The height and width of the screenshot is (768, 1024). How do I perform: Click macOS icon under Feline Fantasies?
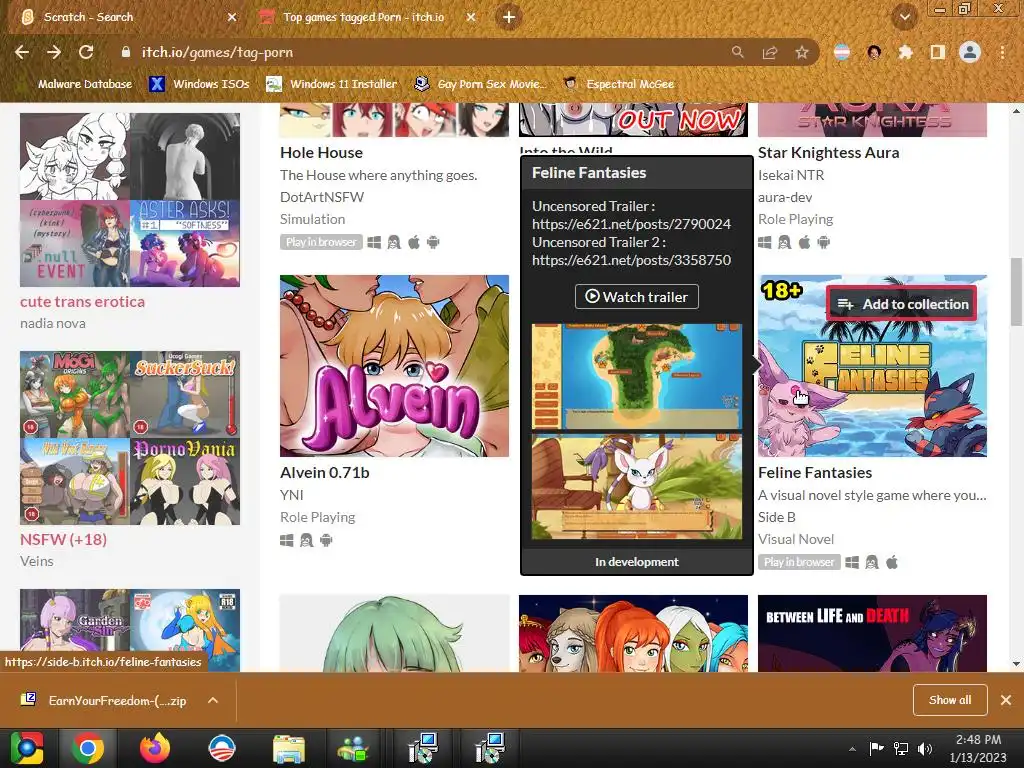891,562
